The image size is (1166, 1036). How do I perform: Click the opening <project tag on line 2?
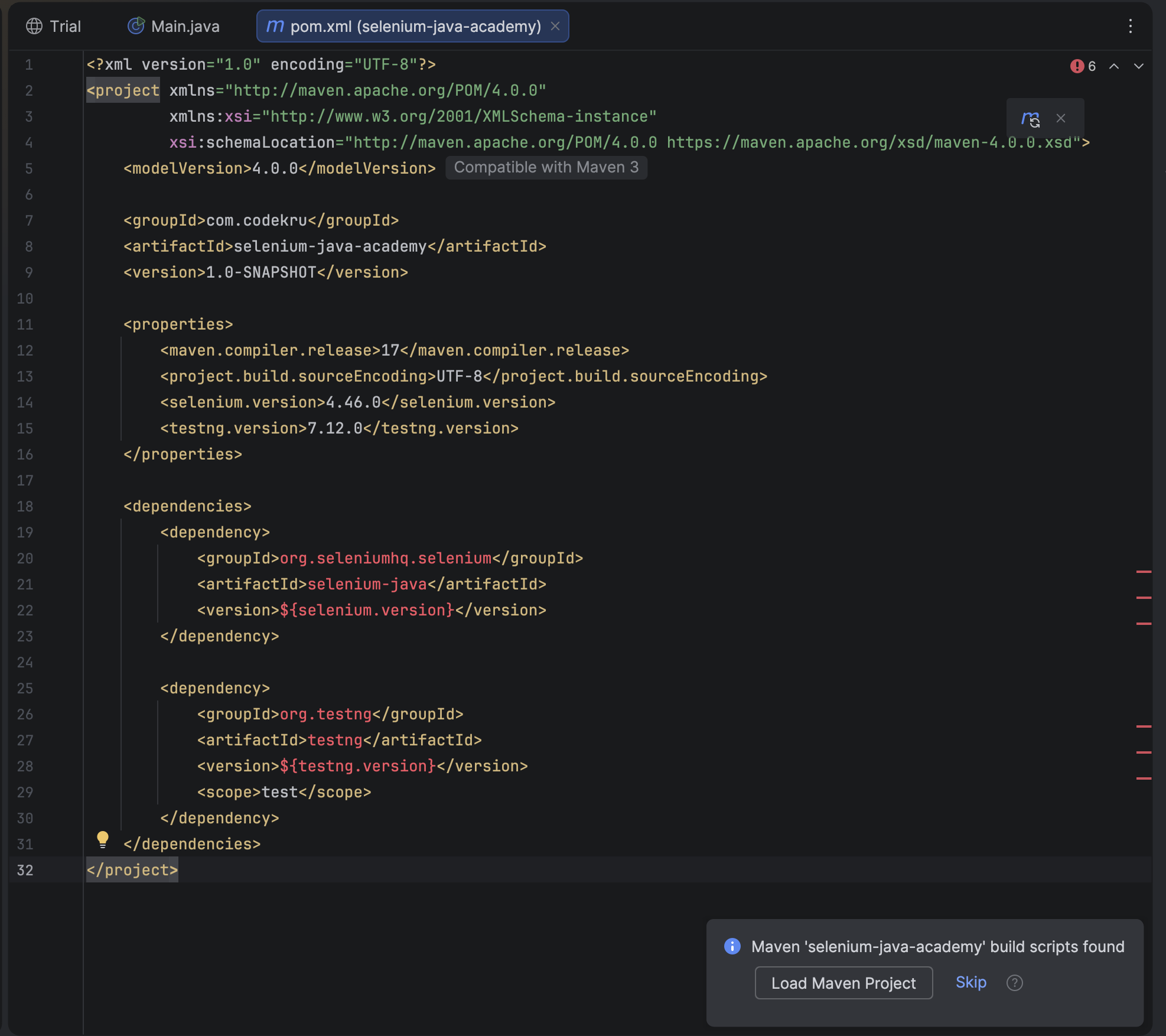pyautogui.click(x=123, y=90)
